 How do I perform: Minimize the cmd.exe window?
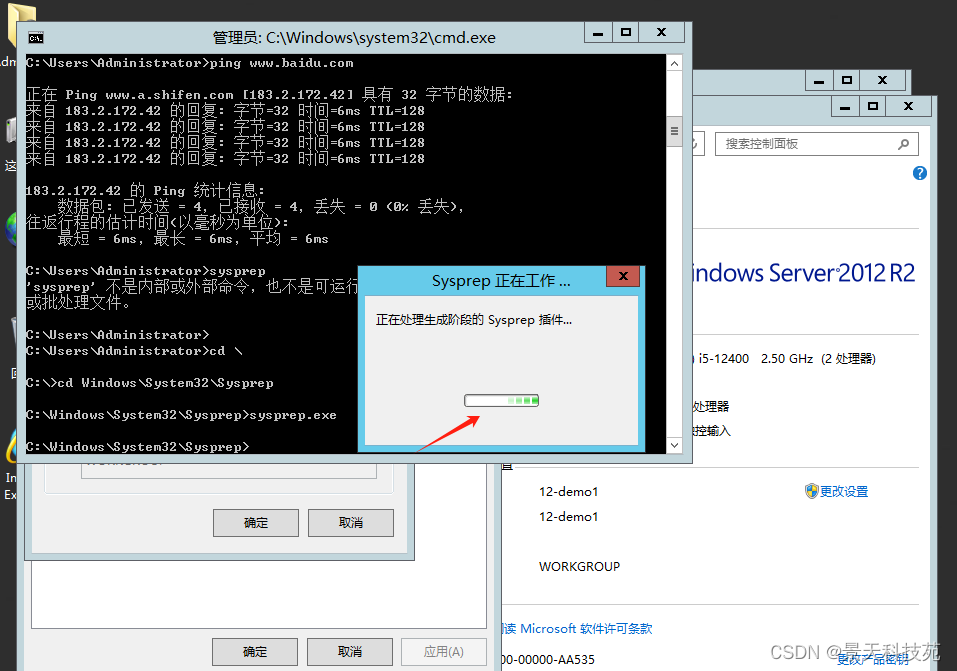point(598,33)
